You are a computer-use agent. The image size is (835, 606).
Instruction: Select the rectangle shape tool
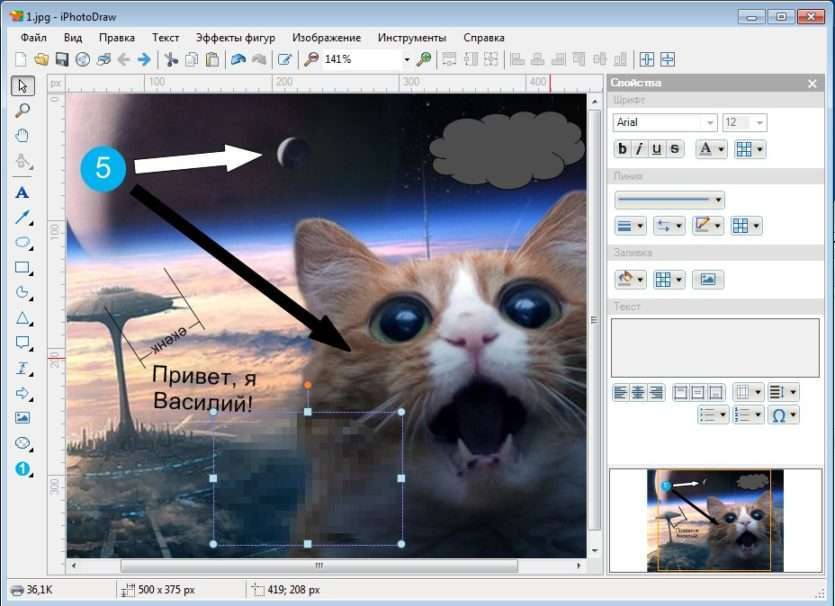22,267
